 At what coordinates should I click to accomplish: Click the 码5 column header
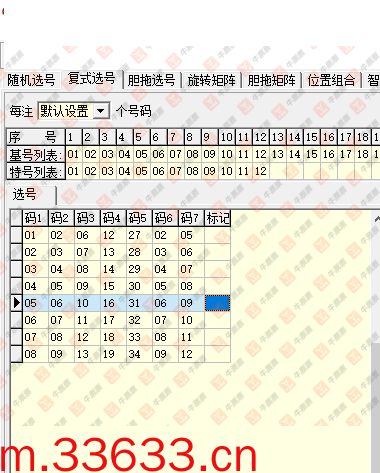click(139, 218)
